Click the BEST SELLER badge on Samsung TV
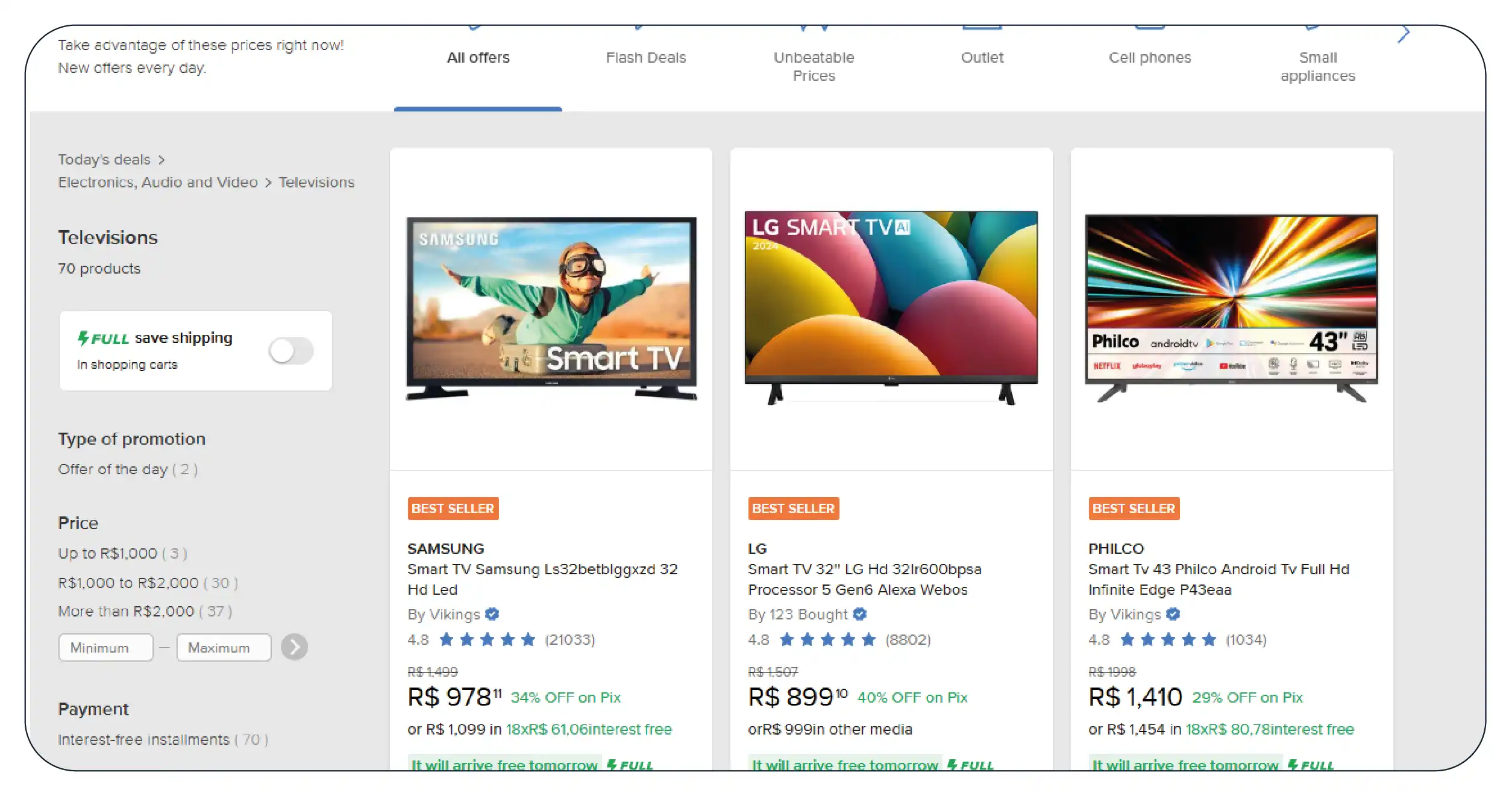Viewport: 1512px width, 796px height. tap(453, 509)
